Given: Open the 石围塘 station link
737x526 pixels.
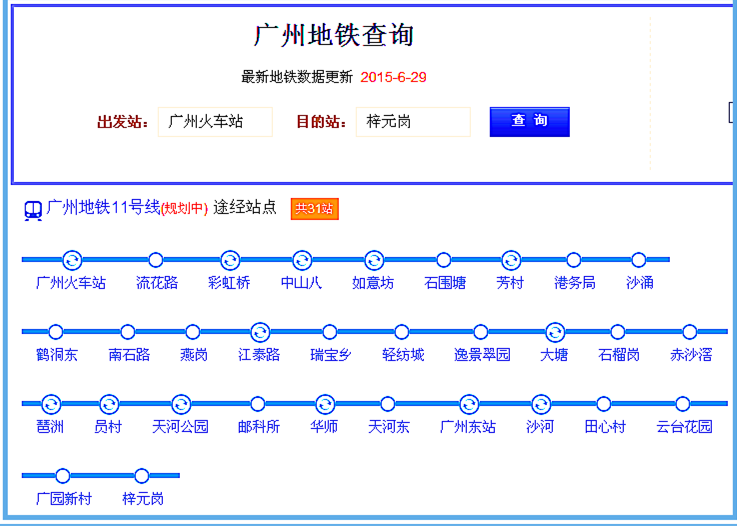Looking at the screenshot, I should [x=445, y=283].
